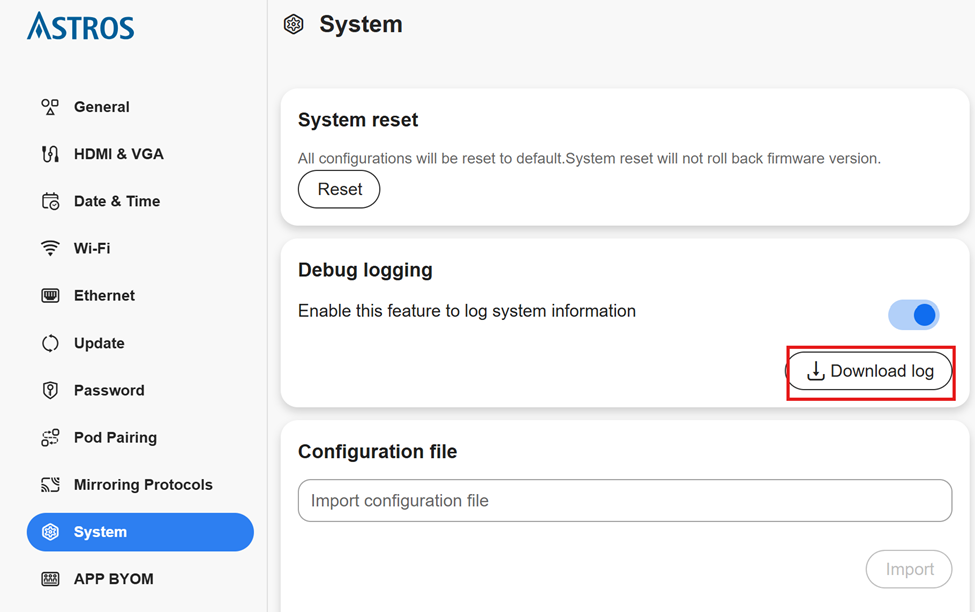Click the Pod Pairing icon
Image resolution: width=975 pixels, height=612 pixels.
pos(50,438)
